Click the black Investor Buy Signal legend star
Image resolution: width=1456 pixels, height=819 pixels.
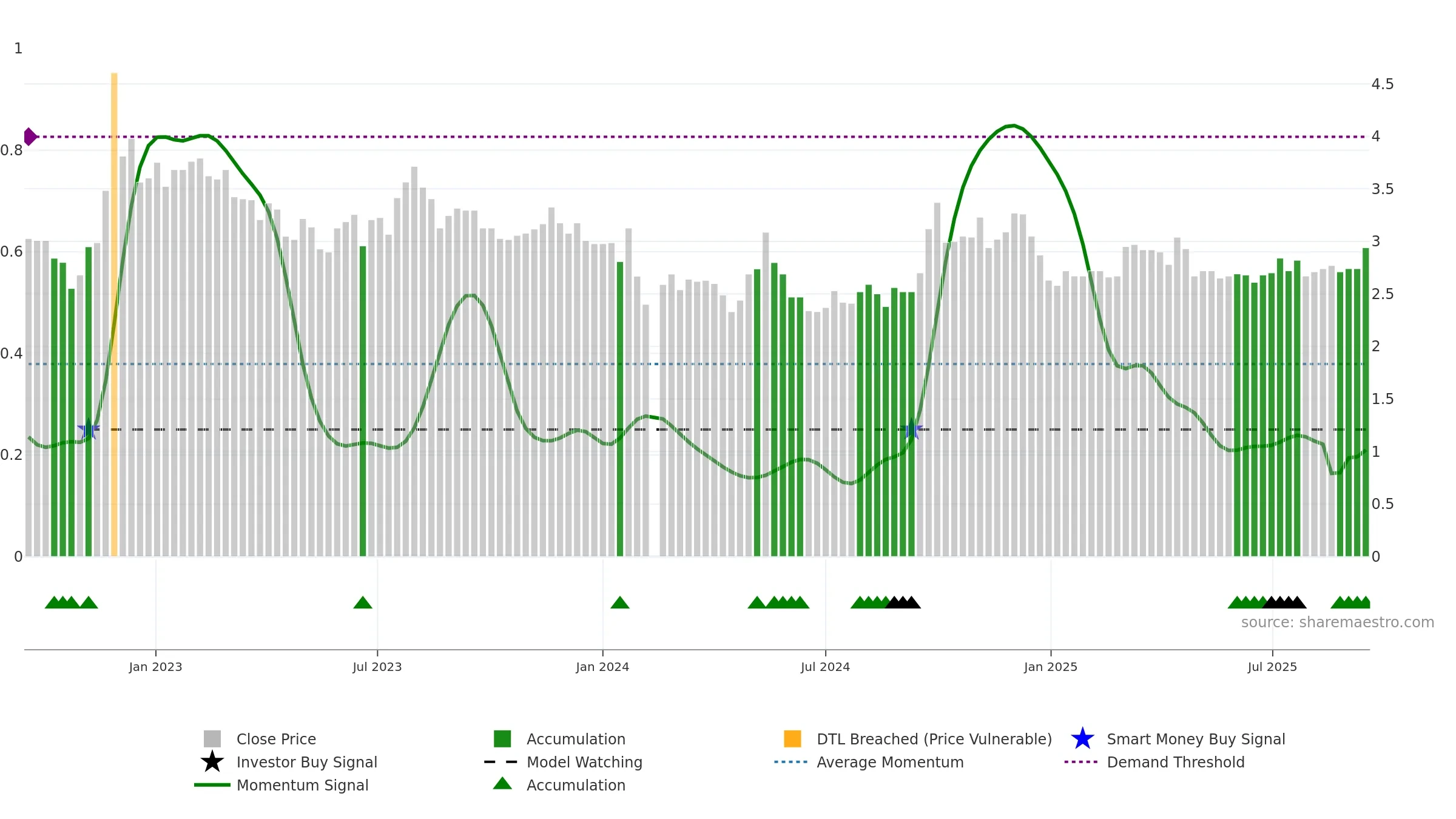pos(212,762)
